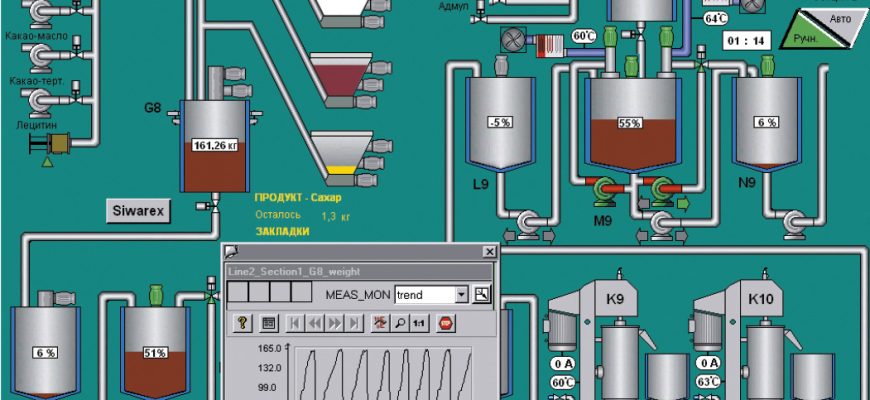Jump to last trend record
Screen dimensions: 870x400
[x=354, y=322]
